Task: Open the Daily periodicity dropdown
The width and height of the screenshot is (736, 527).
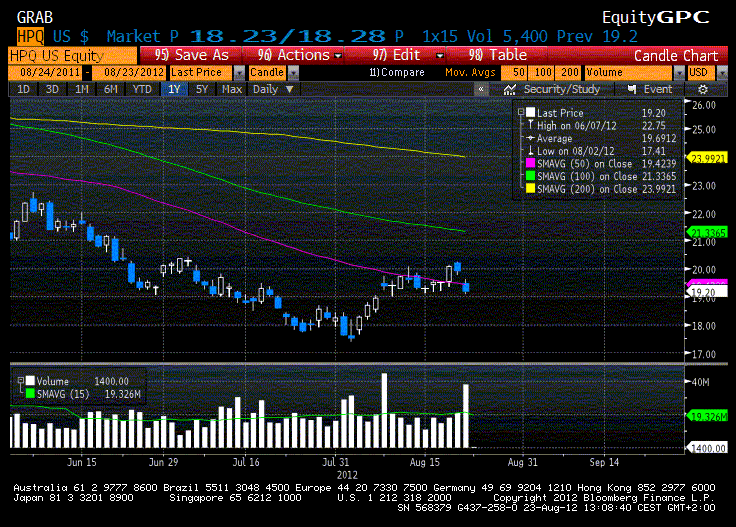Action: tap(273, 89)
